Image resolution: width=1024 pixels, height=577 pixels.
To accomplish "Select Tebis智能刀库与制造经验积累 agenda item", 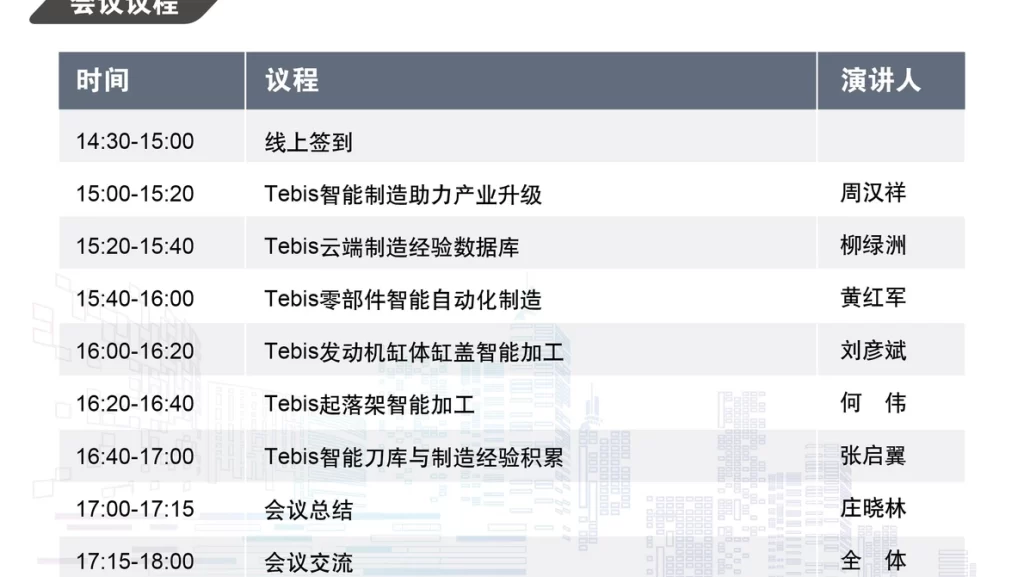I will click(x=414, y=456).
